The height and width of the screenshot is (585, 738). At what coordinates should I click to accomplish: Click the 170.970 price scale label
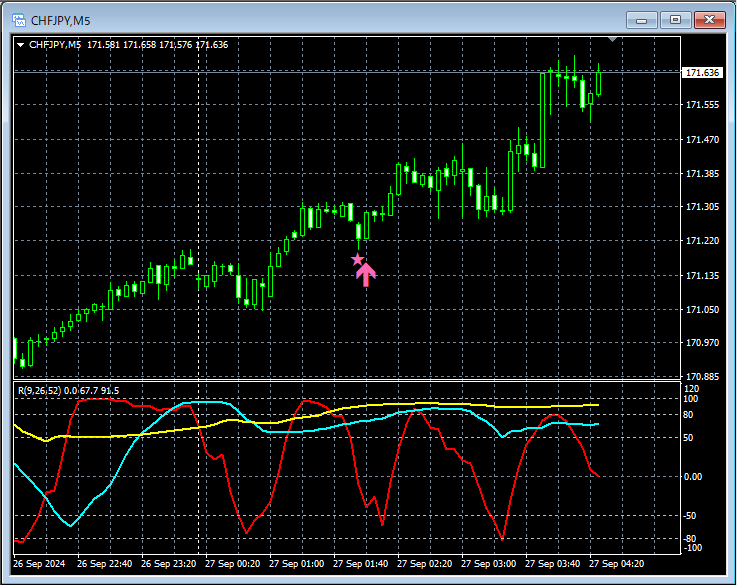(x=703, y=343)
